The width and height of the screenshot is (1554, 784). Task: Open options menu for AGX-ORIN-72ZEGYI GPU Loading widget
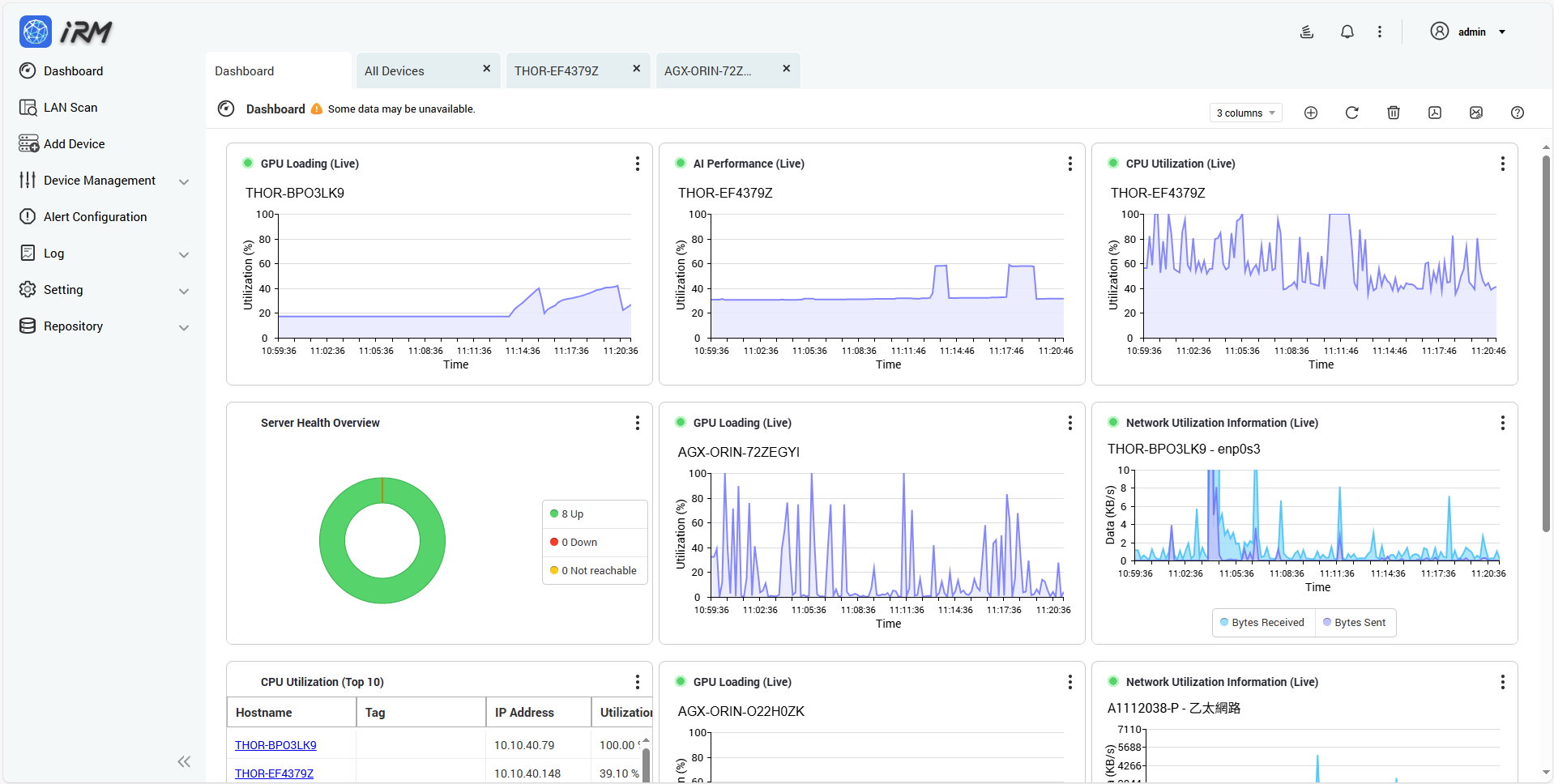click(1070, 423)
